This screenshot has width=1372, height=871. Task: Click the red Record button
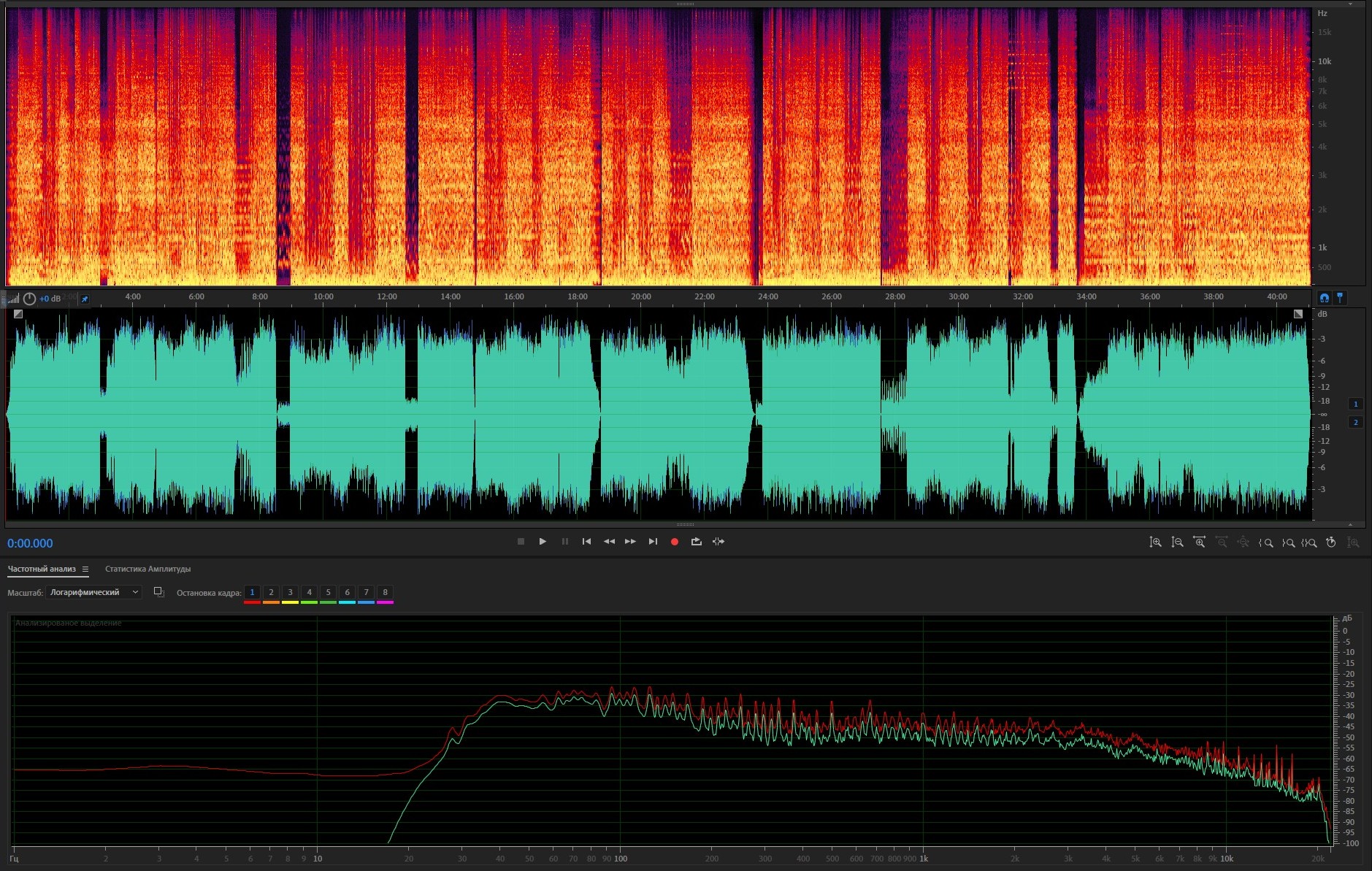tap(675, 542)
